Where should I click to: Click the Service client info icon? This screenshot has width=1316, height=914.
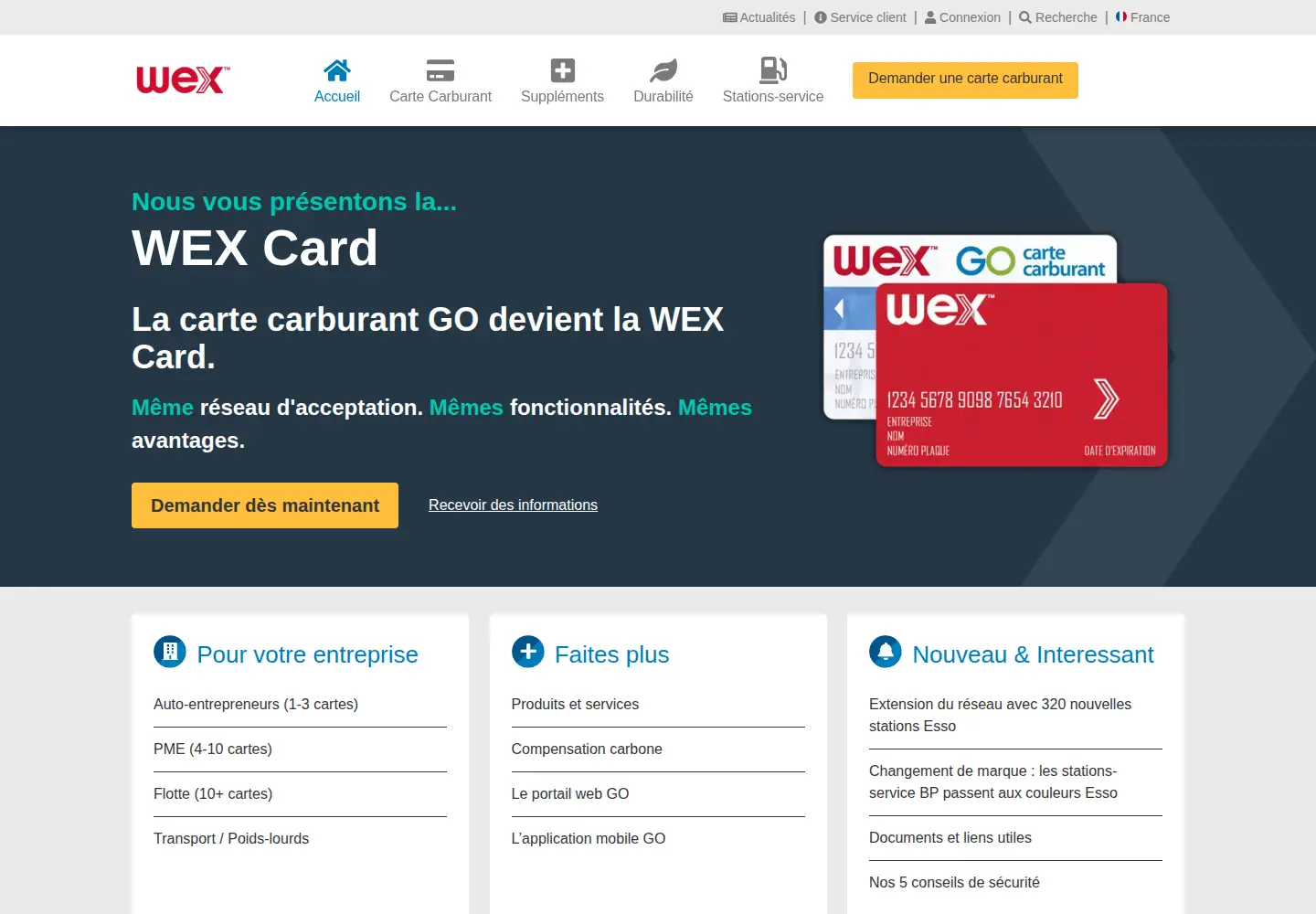tap(821, 17)
